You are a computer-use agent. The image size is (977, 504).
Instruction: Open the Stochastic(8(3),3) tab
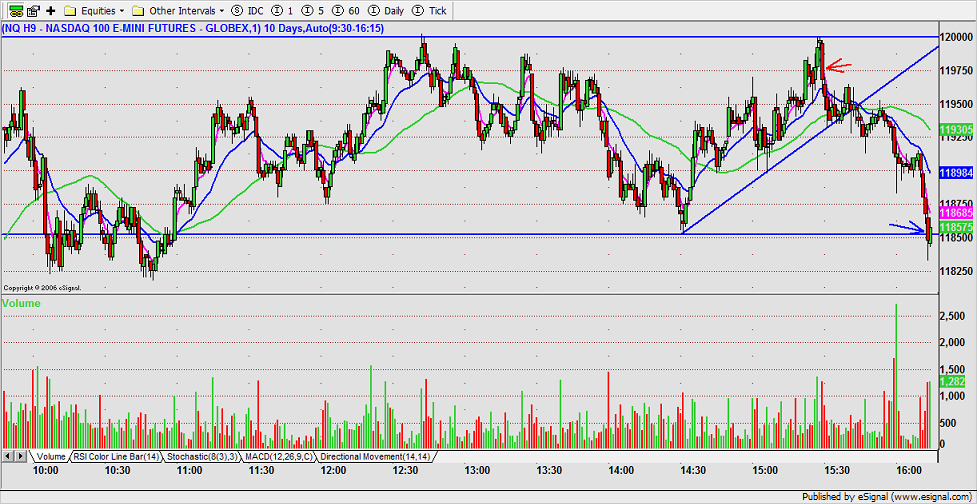201,457
